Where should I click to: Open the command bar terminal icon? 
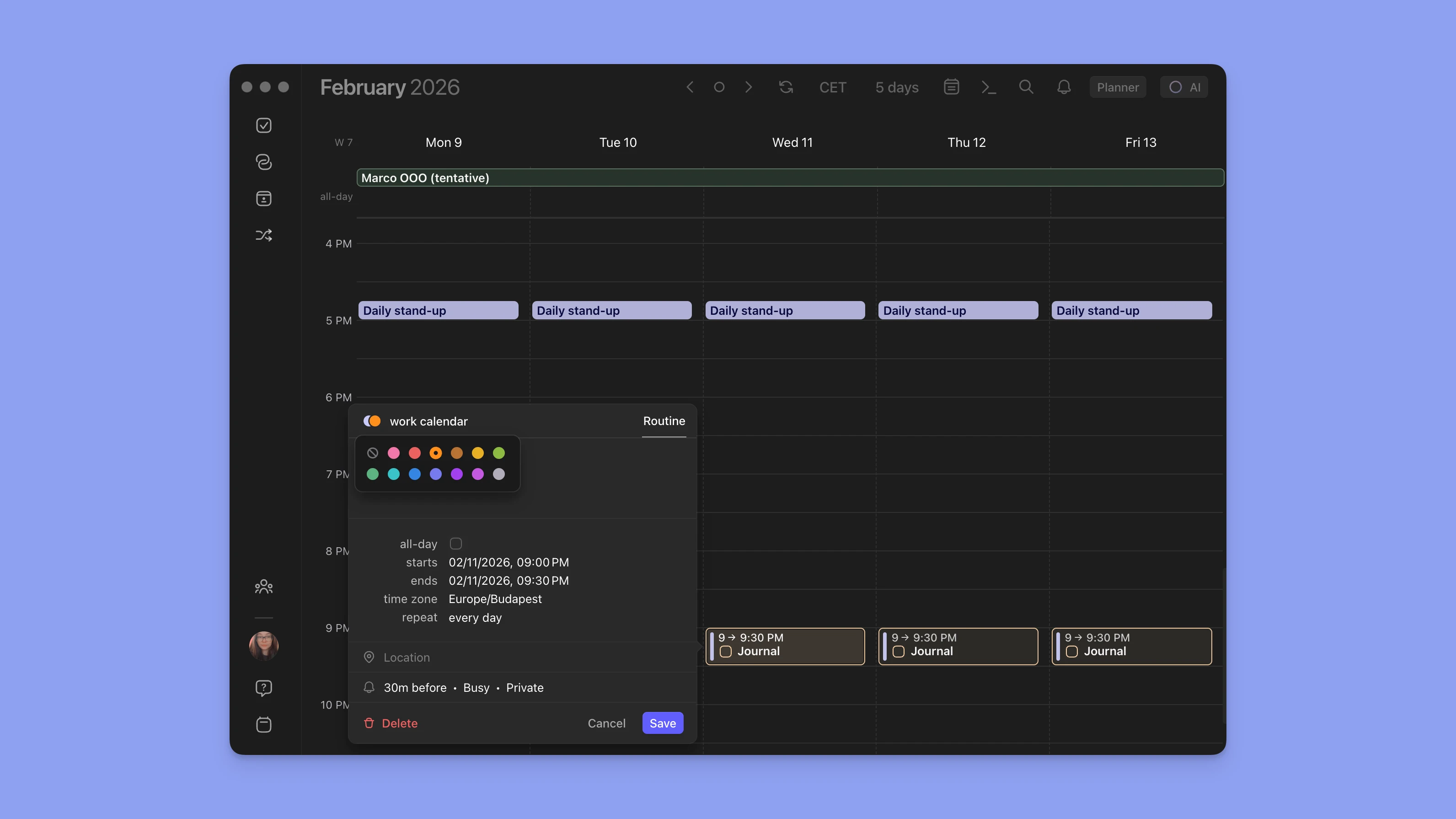tap(989, 86)
